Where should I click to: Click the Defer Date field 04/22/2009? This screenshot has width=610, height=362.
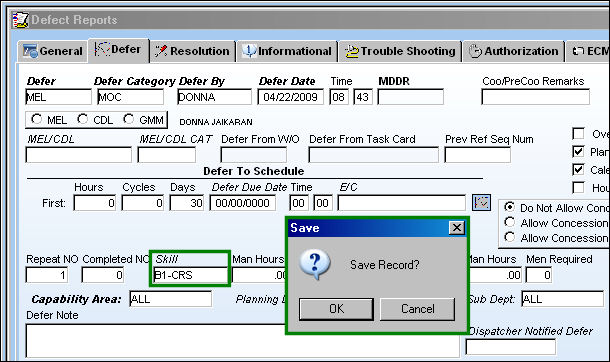[x=290, y=97]
